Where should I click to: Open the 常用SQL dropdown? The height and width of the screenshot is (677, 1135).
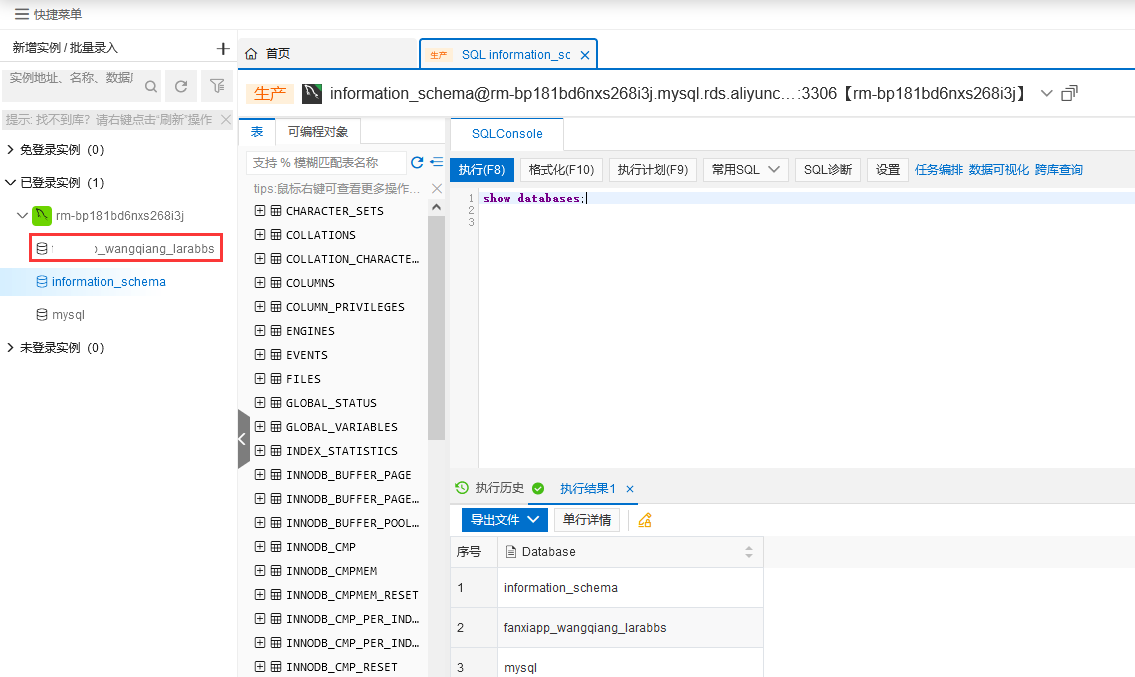click(746, 170)
